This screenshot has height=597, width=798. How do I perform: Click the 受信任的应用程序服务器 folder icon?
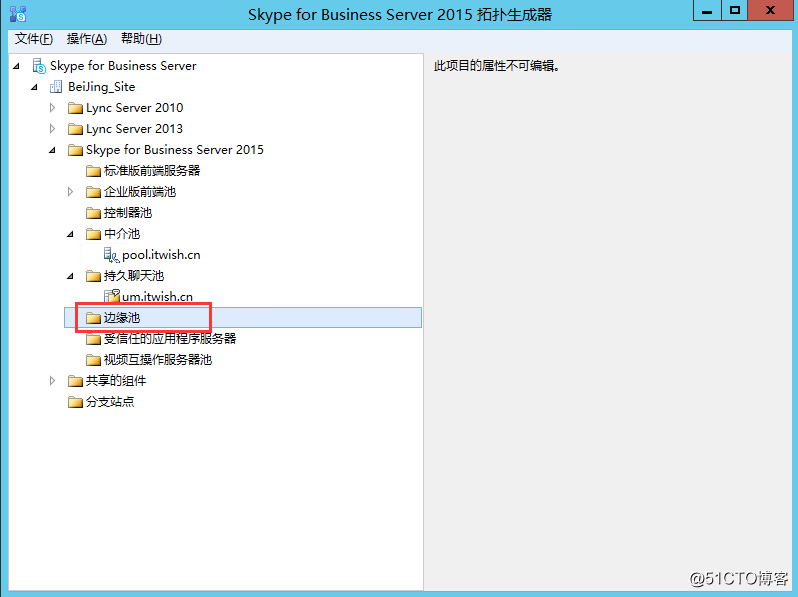coord(93,339)
